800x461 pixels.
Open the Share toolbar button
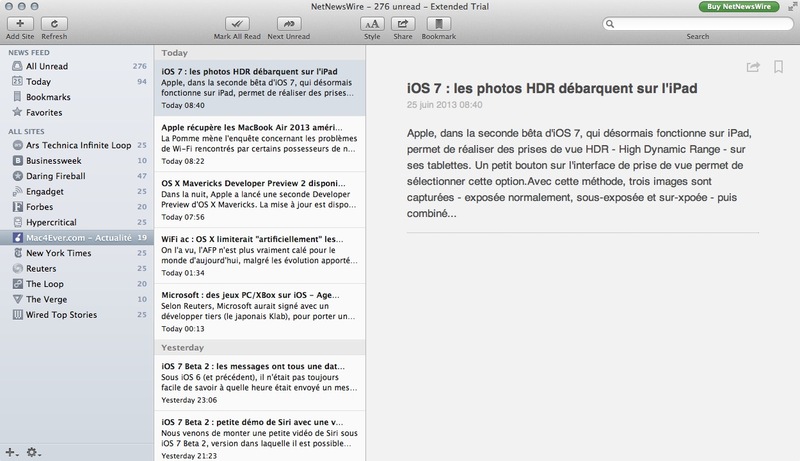(x=403, y=23)
